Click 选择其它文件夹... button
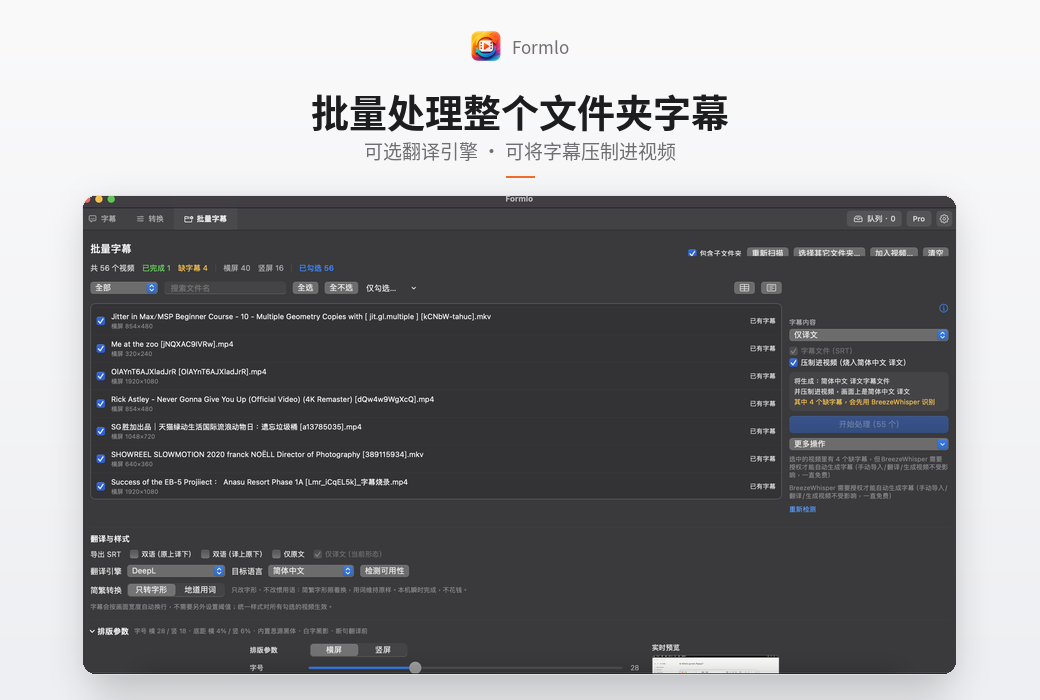Image resolution: width=1040 pixels, height=700 pixels. pyautogui.click(x=829, y=253)
